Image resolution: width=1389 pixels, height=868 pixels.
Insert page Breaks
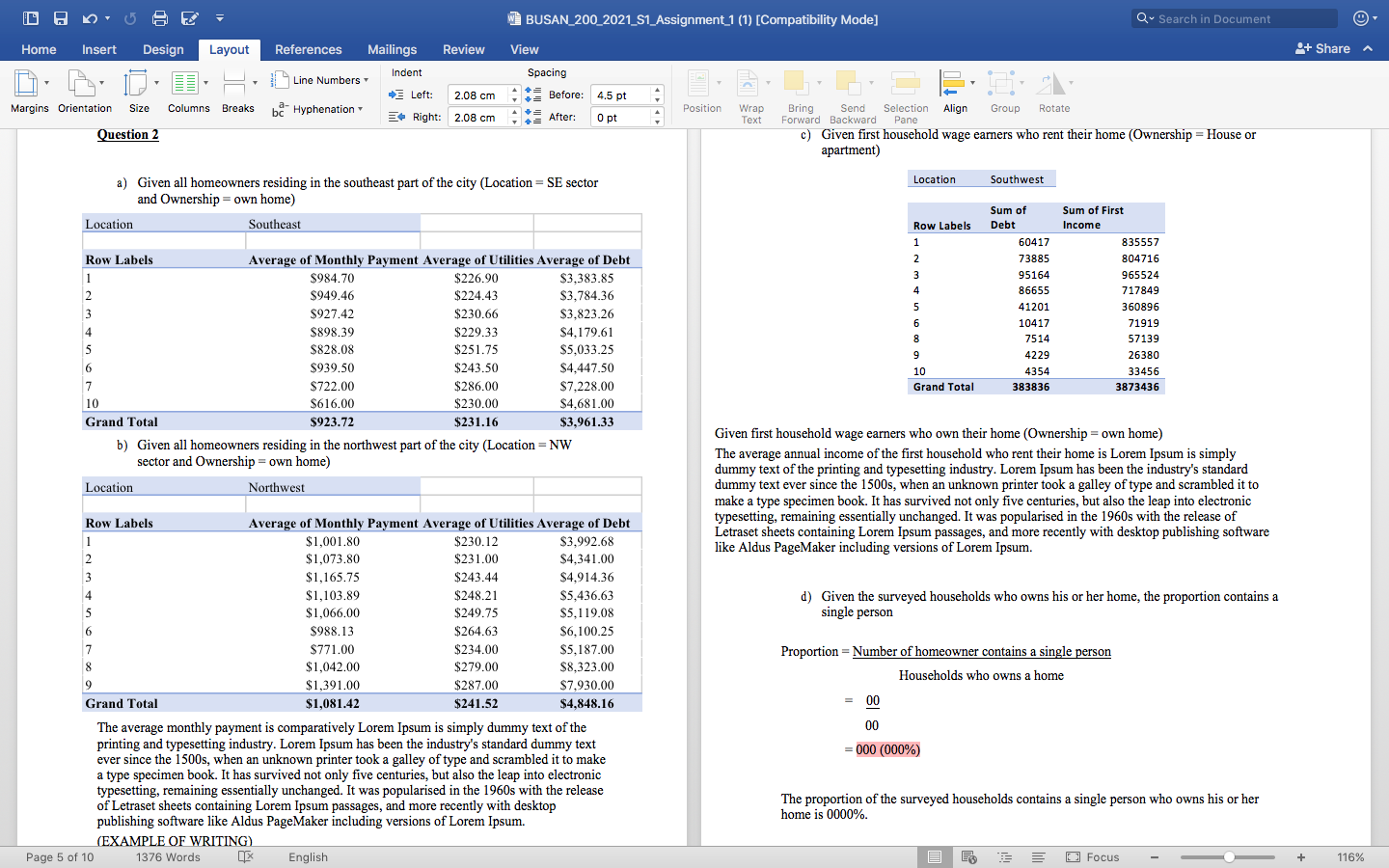(x=238, y=93)
